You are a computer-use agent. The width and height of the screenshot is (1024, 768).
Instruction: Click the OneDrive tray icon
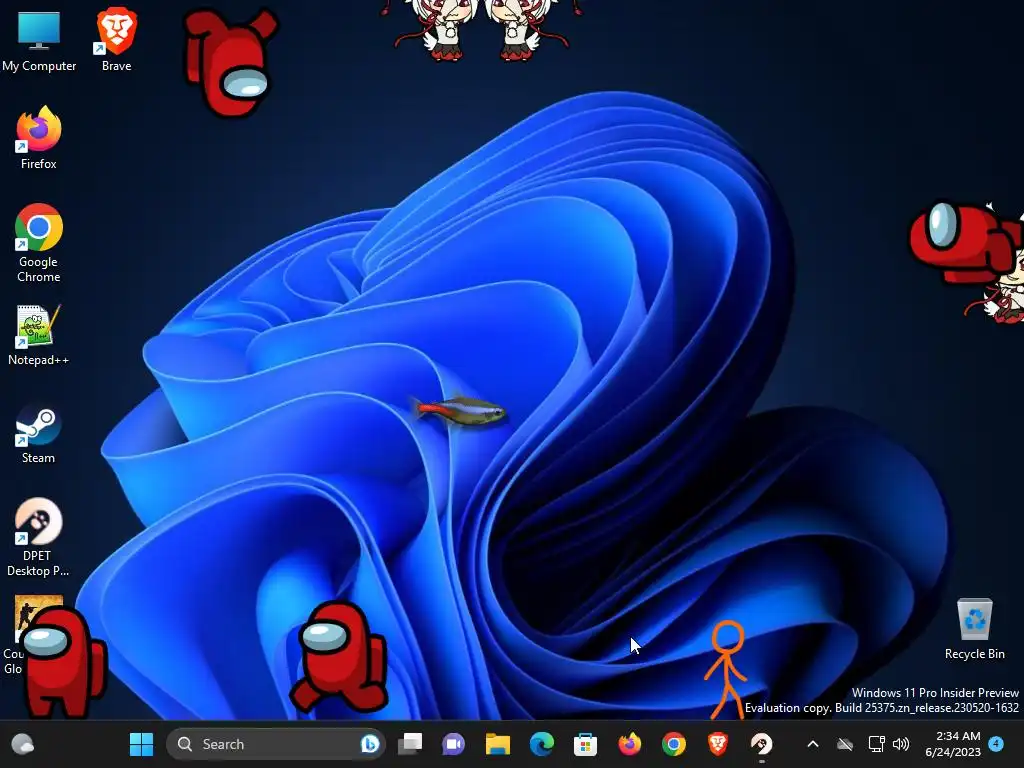tap(845, 744)
